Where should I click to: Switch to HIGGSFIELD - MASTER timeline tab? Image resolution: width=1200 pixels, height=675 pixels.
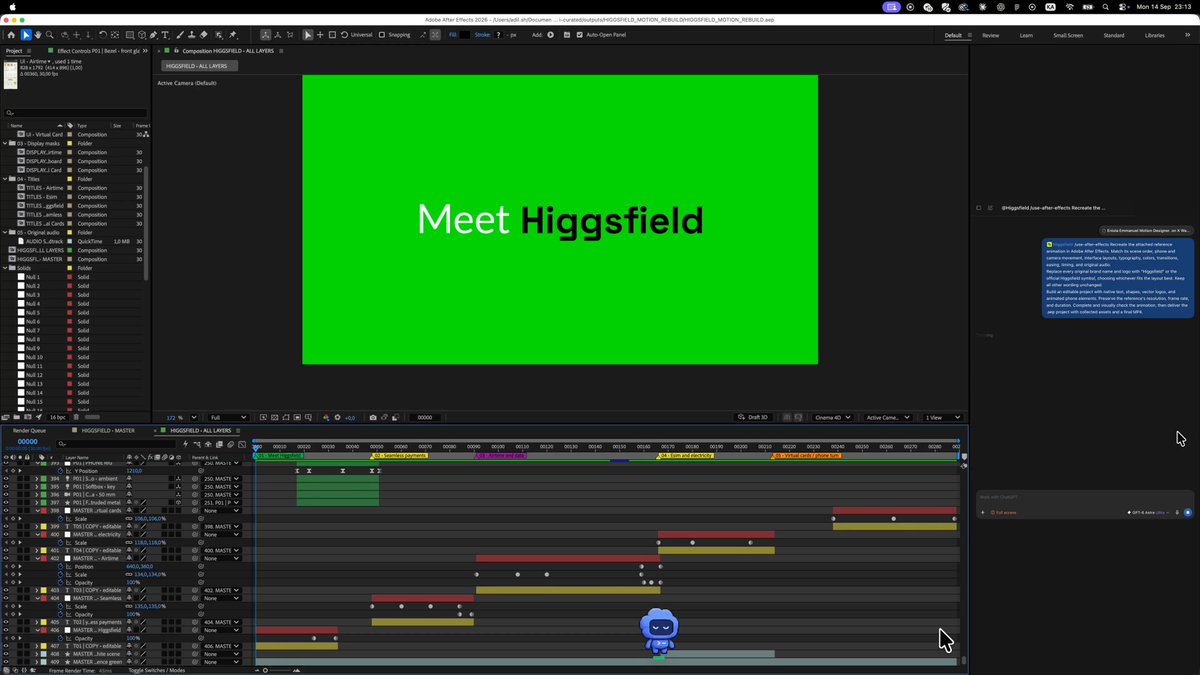click(108, 430)
